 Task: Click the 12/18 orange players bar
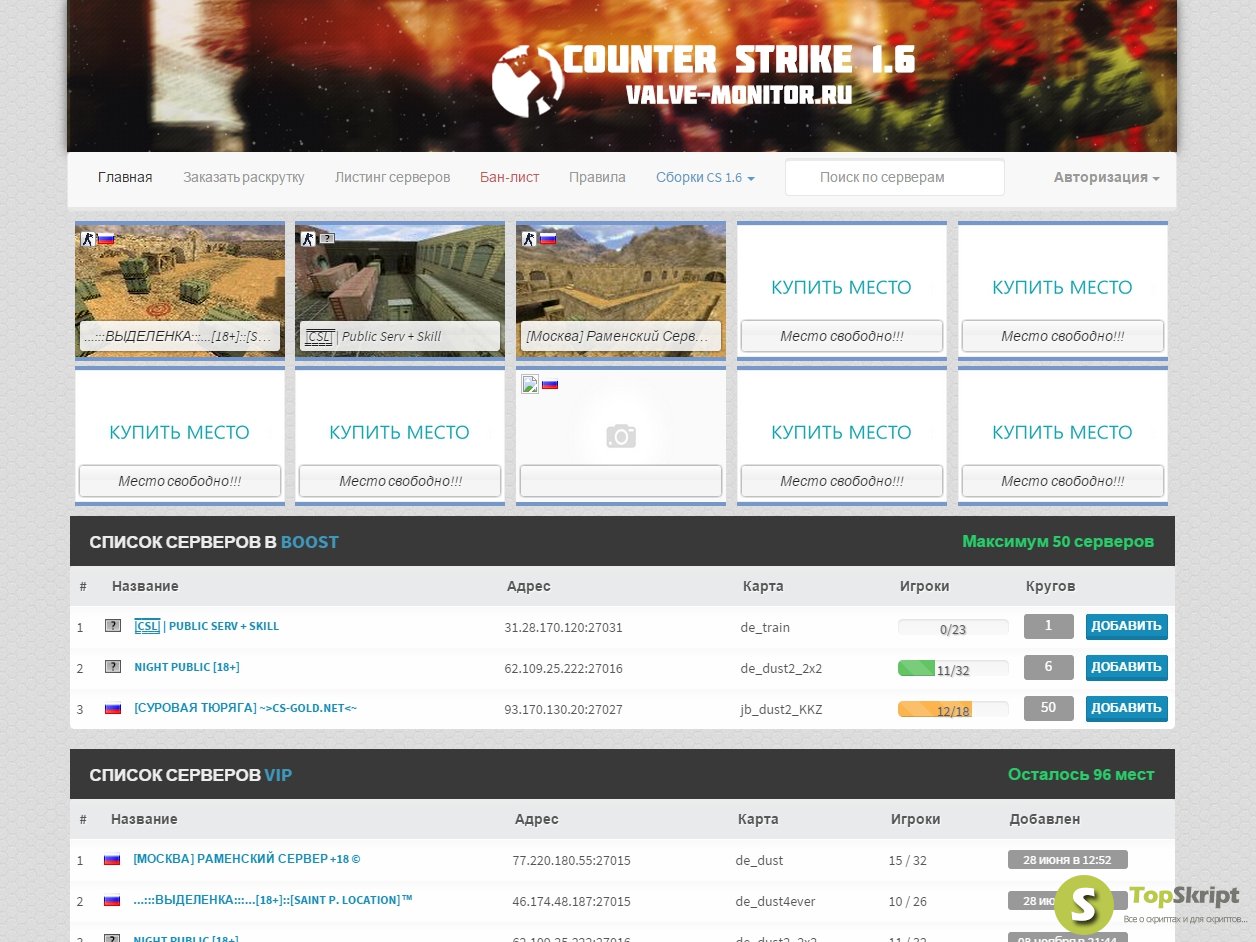pos(953,710)
